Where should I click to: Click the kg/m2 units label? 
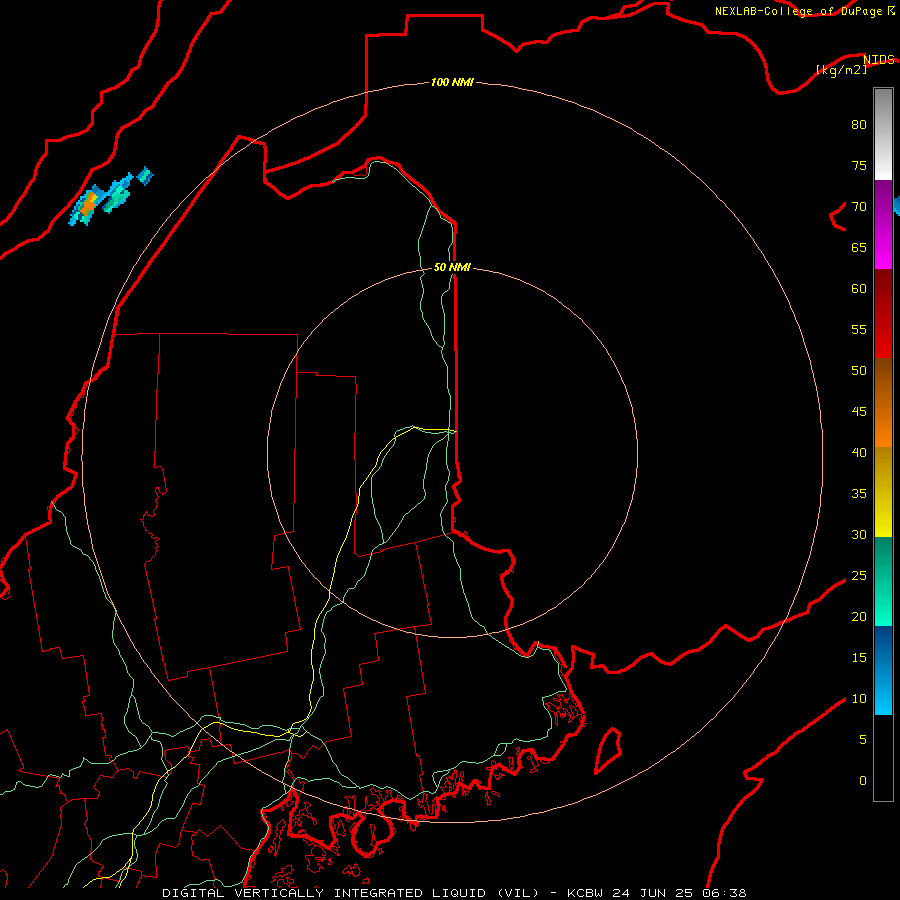[x=841, y=70]
